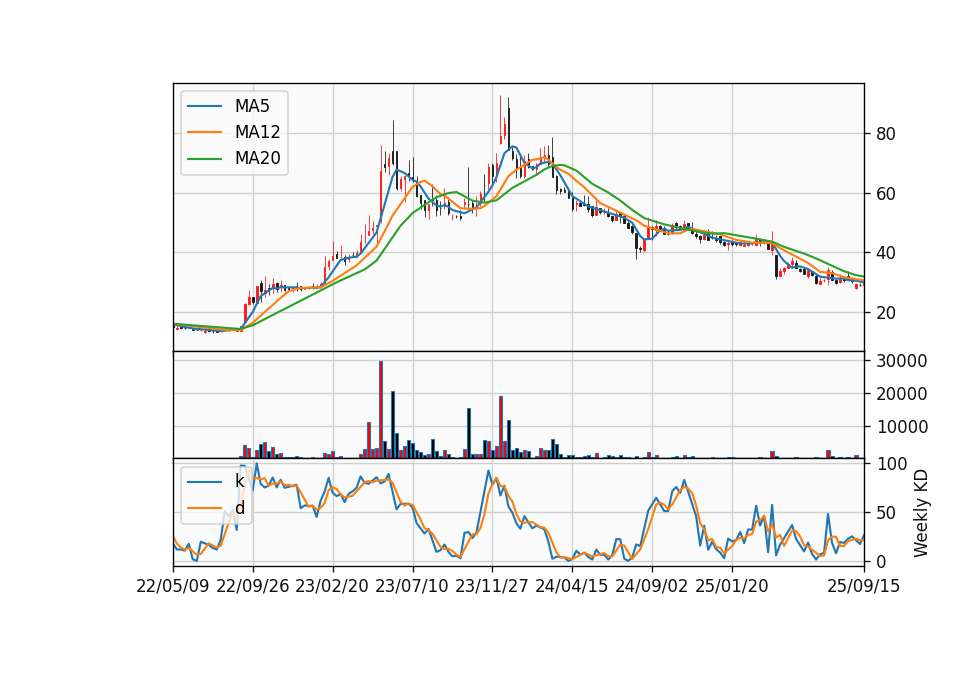The height and width of the screenshot is (690, 960).
Task: Click the MA12 legend label
Action: tap(257, 132)
